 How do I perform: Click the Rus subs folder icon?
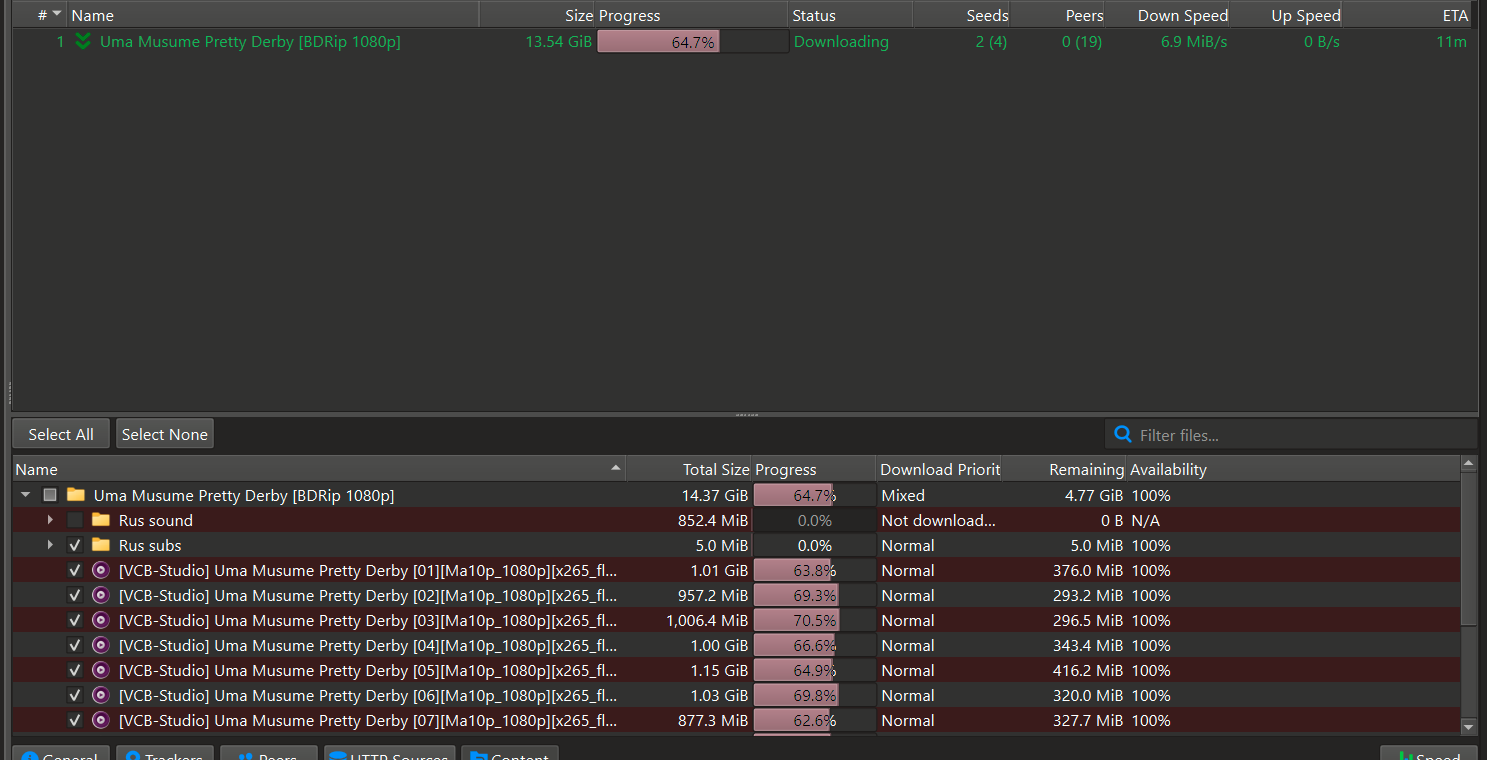100,545
